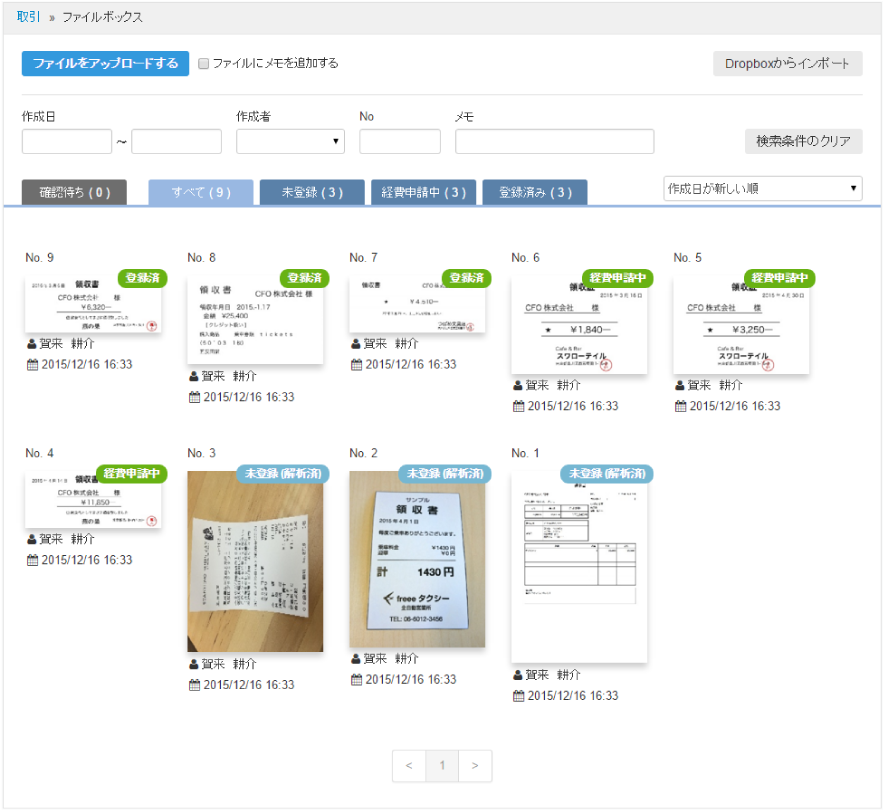Select the 経費申請中 (3) tab
Screen dimensions: 885x811
(x=423, y=193)
